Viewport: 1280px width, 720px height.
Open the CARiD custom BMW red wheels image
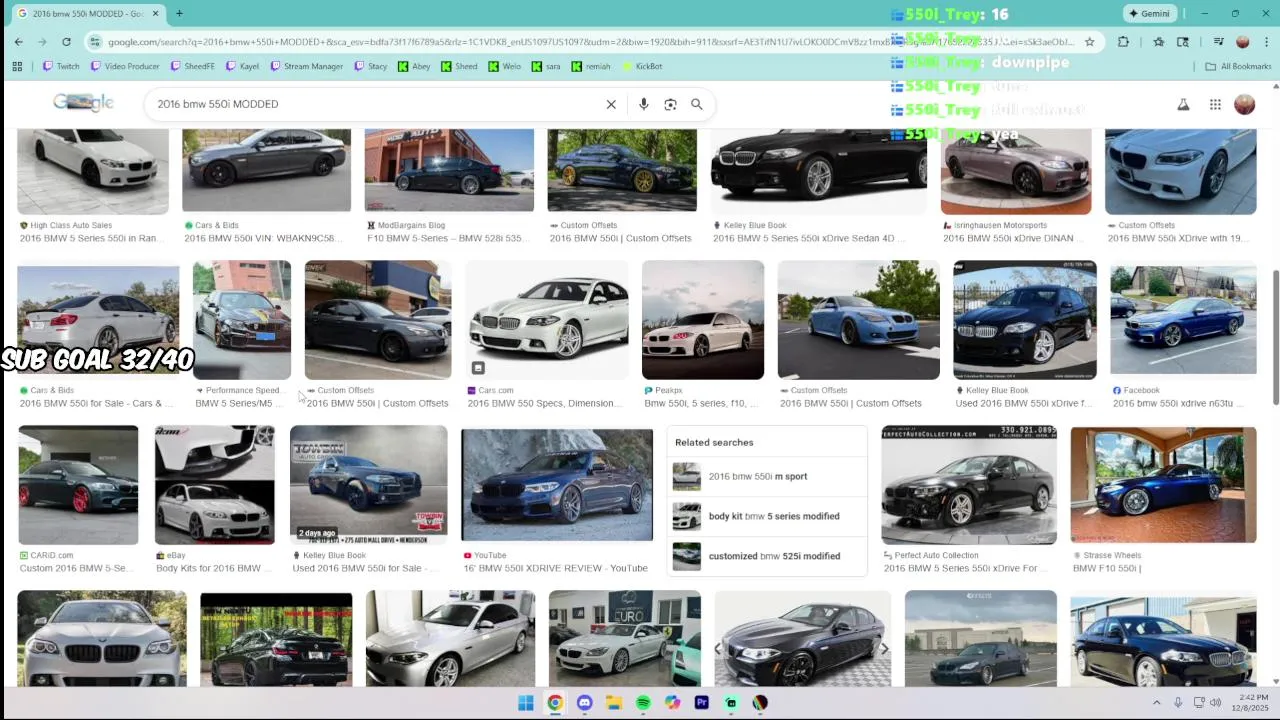point(78,485)
